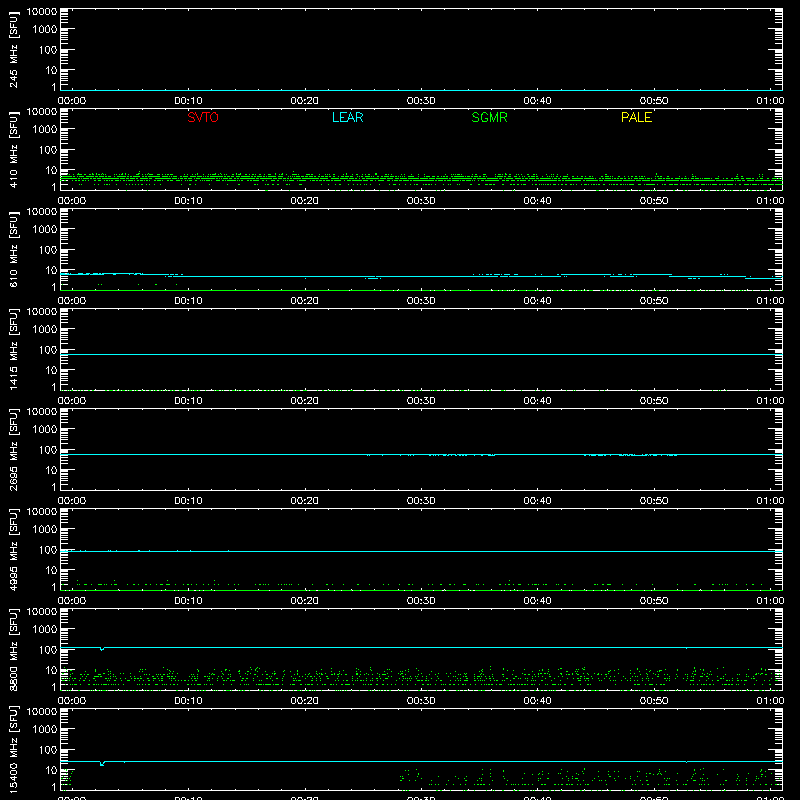The height and width of the screenshot is (800, 800).
Task: Click the 10 y-tick of 1415 MHz plot
Action: (51, 370)
